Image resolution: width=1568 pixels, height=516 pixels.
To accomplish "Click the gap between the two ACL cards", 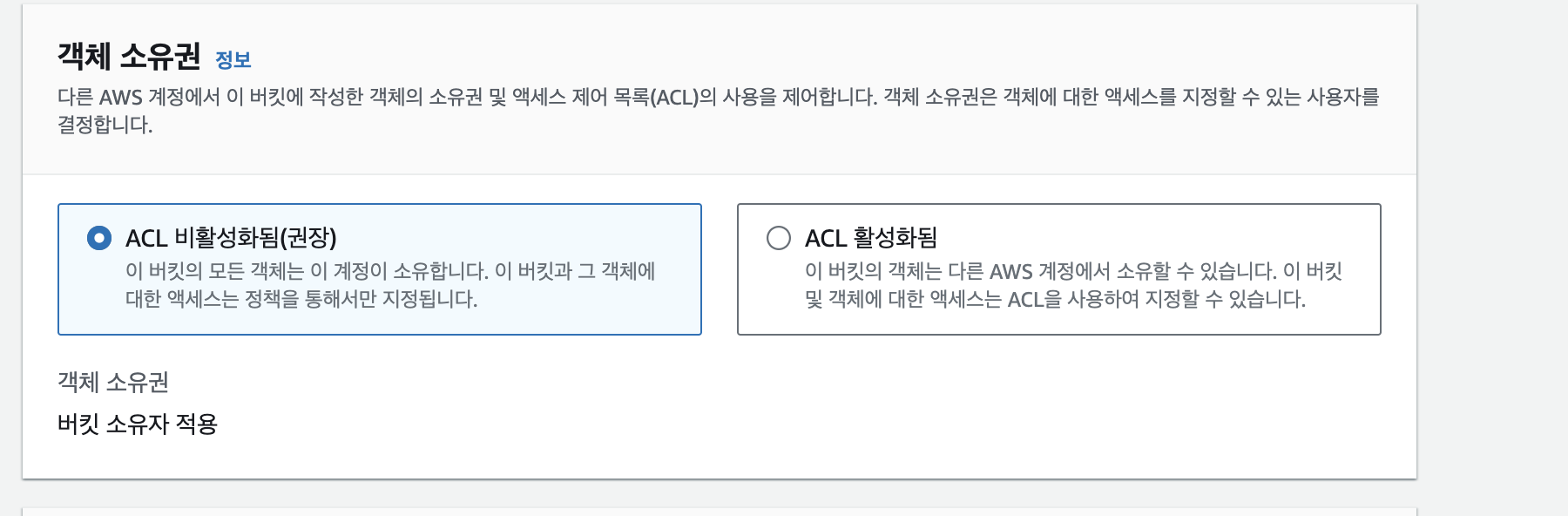I will 720,269.
